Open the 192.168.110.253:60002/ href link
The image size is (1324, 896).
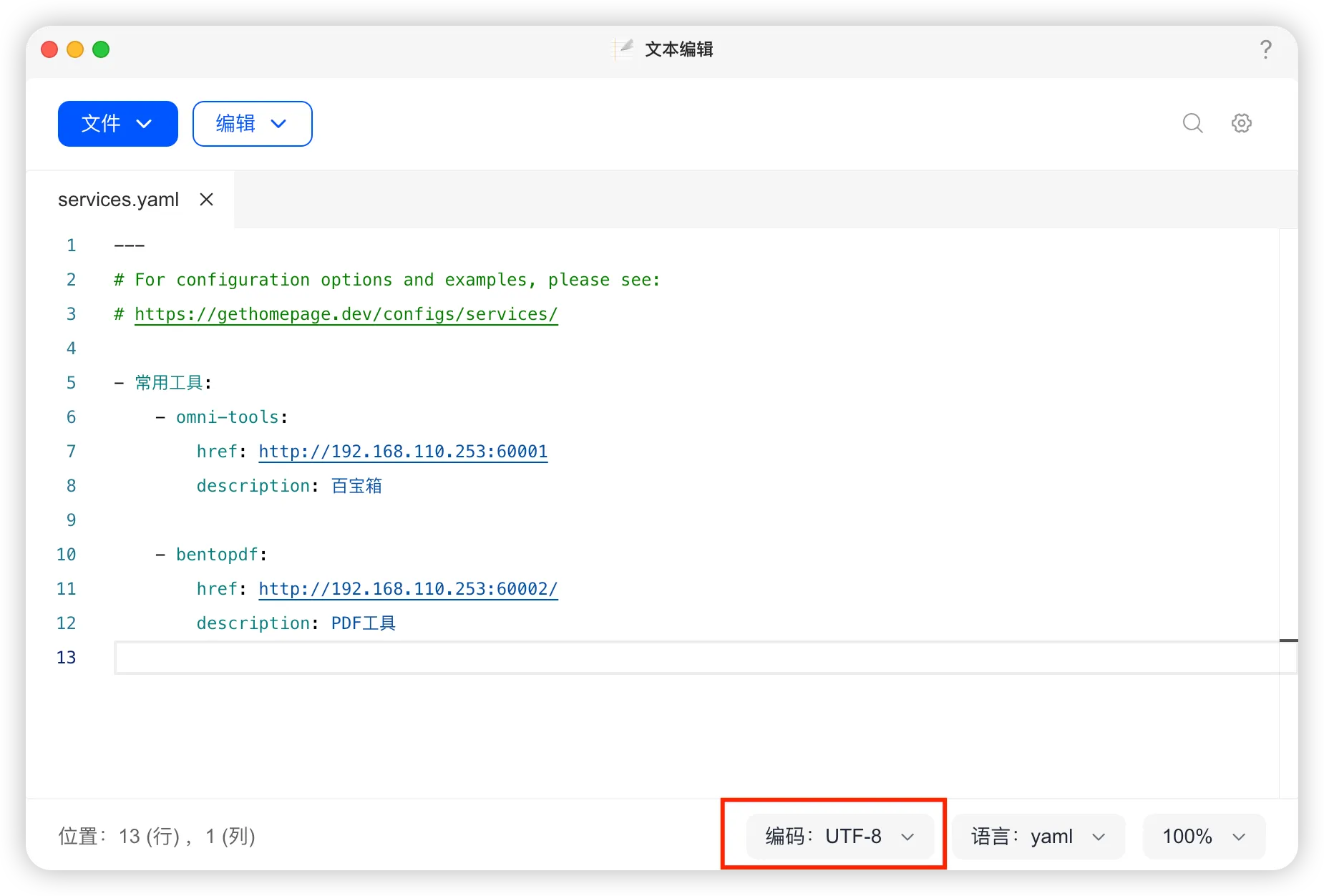[x=408, y=589]
